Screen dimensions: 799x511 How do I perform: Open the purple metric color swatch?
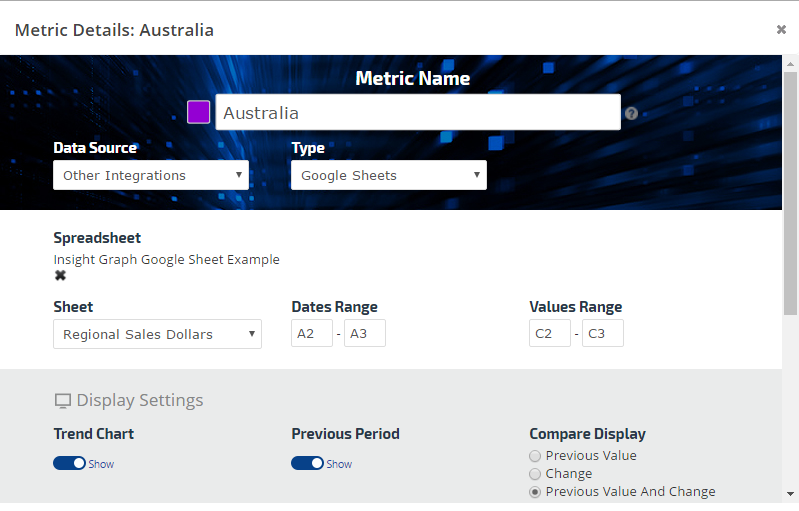[x=199, y=112]
